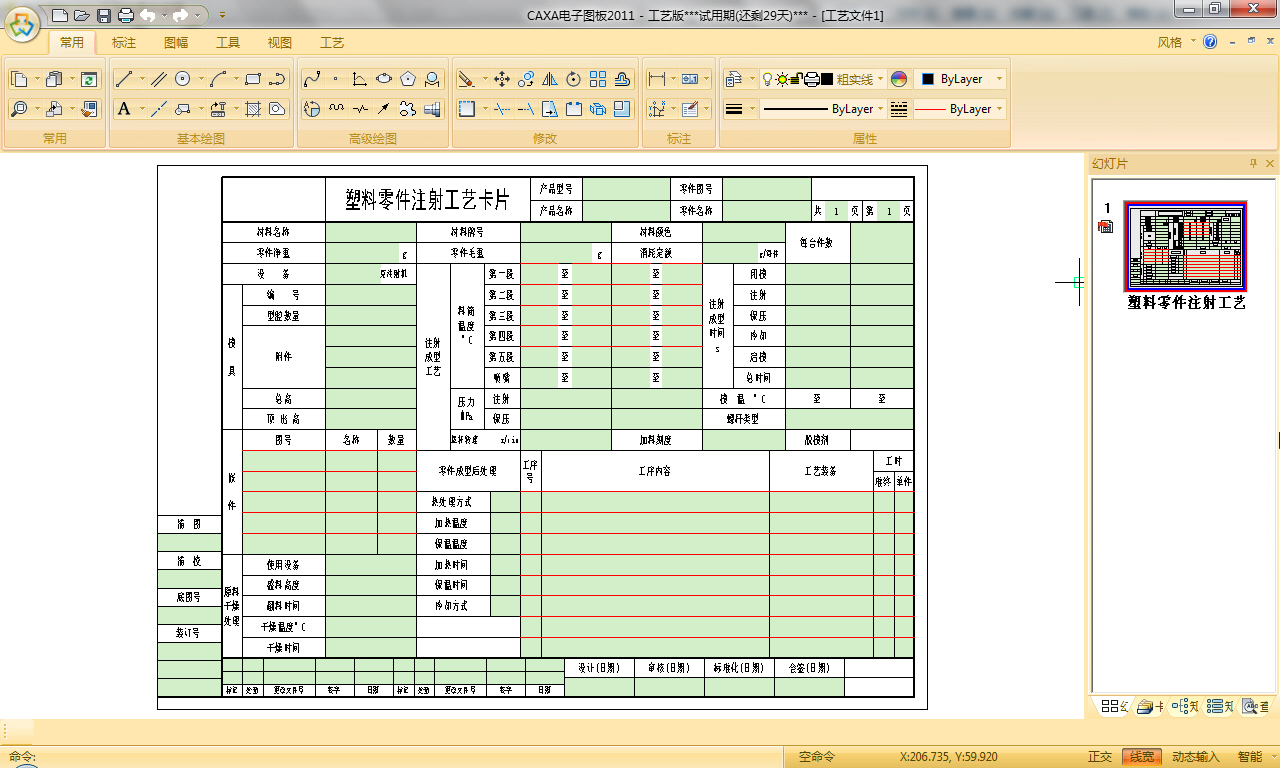Select the regular Polygon tool
This screenshot has height=768, width=1280.
408,79
